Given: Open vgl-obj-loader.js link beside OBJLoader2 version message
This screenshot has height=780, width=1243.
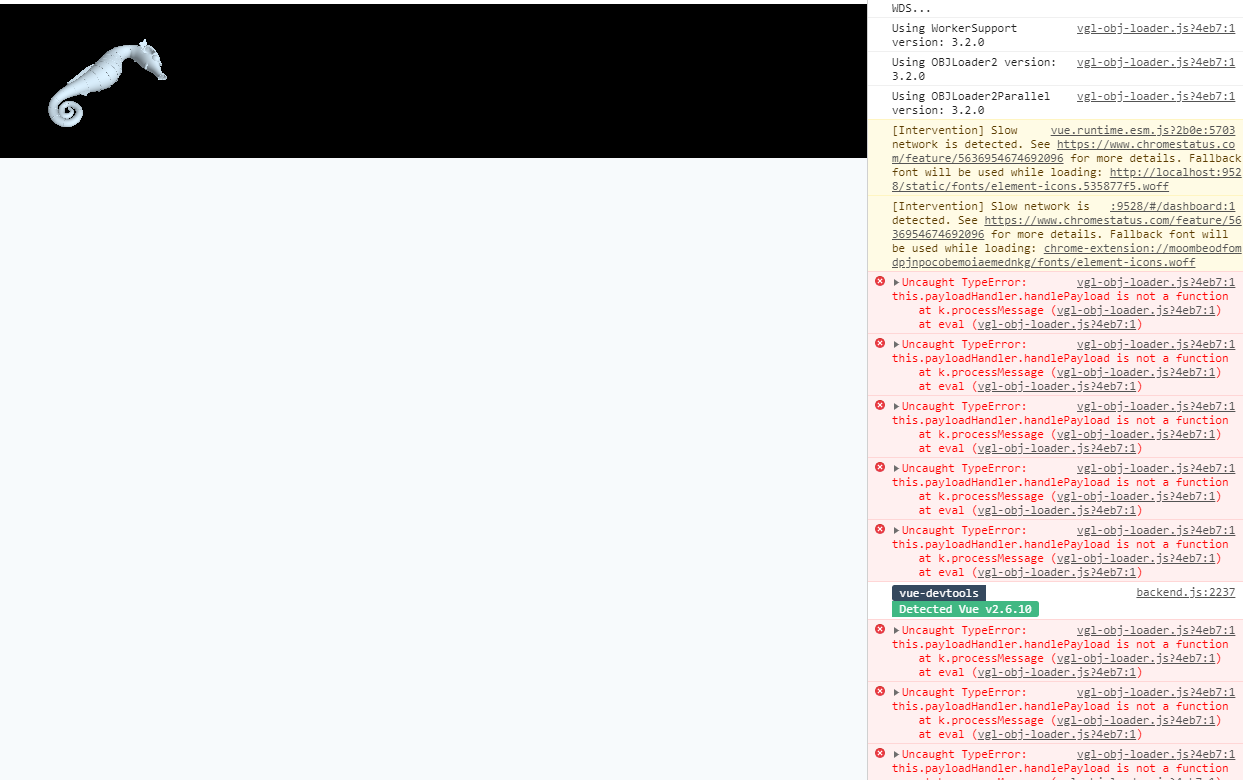Looking at the screenshot, I should (1155, 63).
